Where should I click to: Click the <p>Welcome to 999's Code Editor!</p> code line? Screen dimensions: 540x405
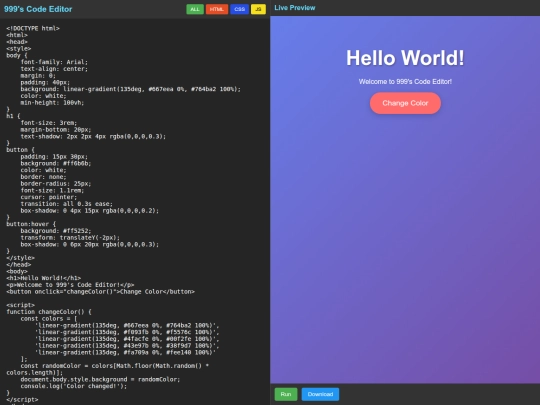tap(70, 285)
